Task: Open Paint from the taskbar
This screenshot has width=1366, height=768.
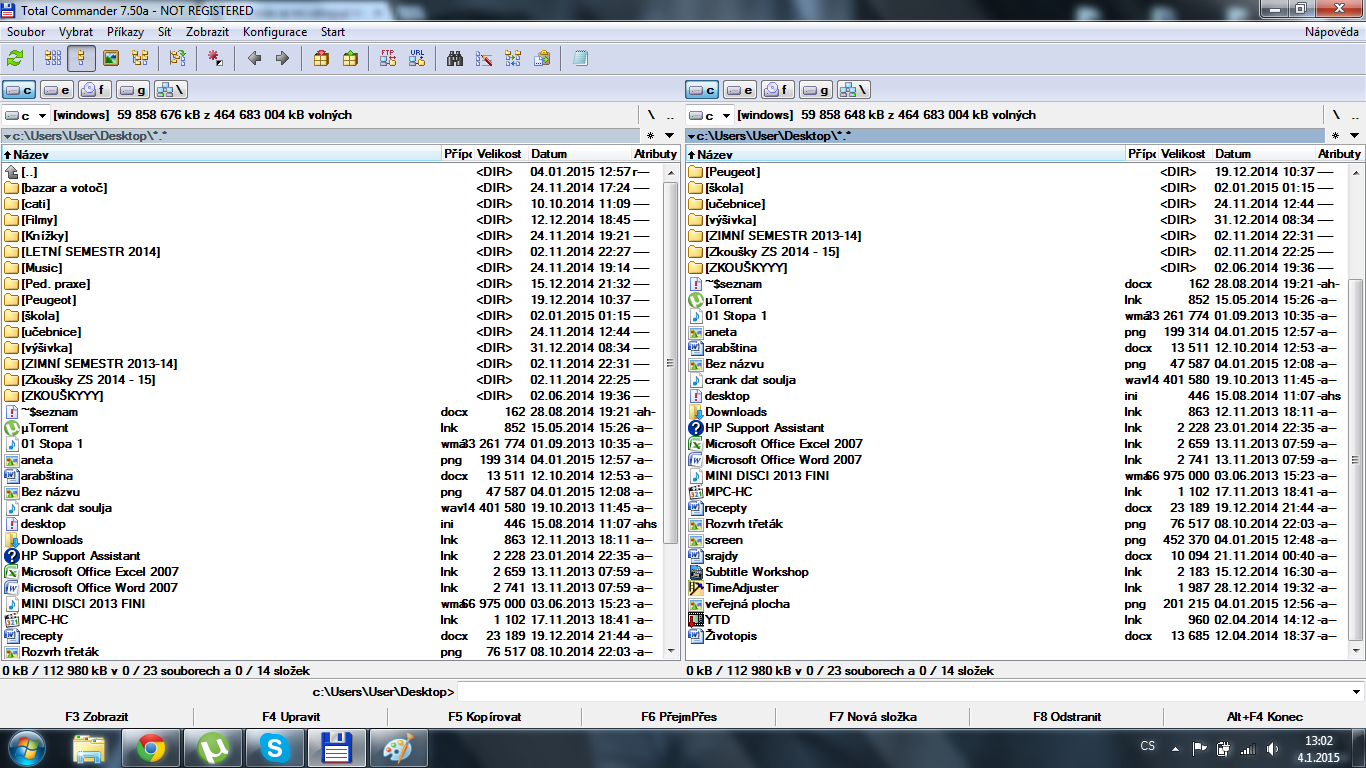Action: coord(398,748)
